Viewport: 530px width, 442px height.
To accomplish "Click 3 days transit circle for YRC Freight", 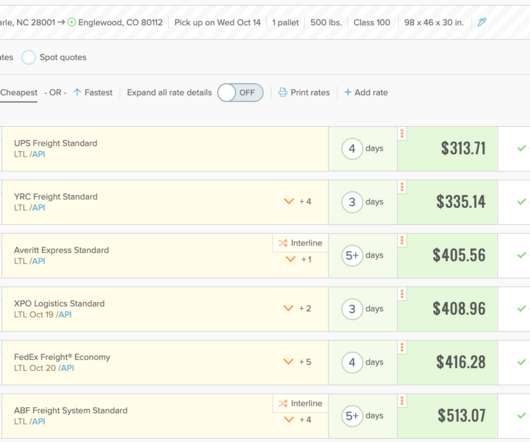I will tap(352, 202).
